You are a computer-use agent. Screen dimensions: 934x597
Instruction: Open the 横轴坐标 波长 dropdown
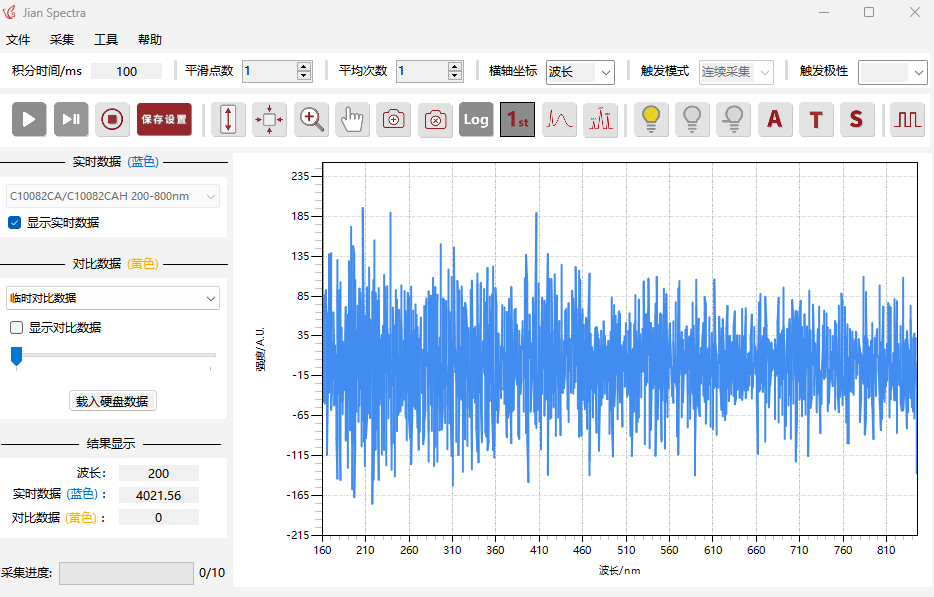[x=580, y=72]
